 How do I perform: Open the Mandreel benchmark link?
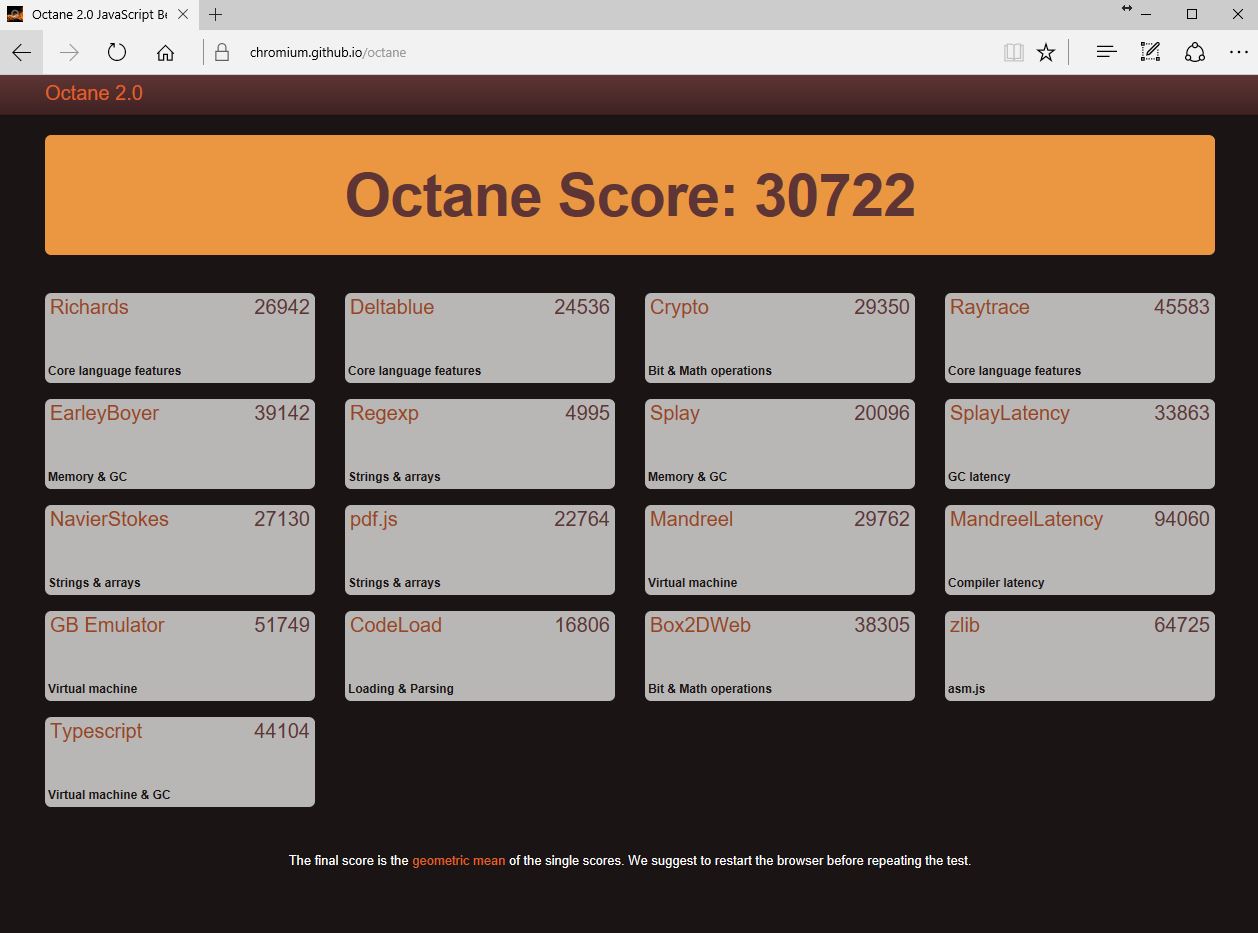pos(691,519)
